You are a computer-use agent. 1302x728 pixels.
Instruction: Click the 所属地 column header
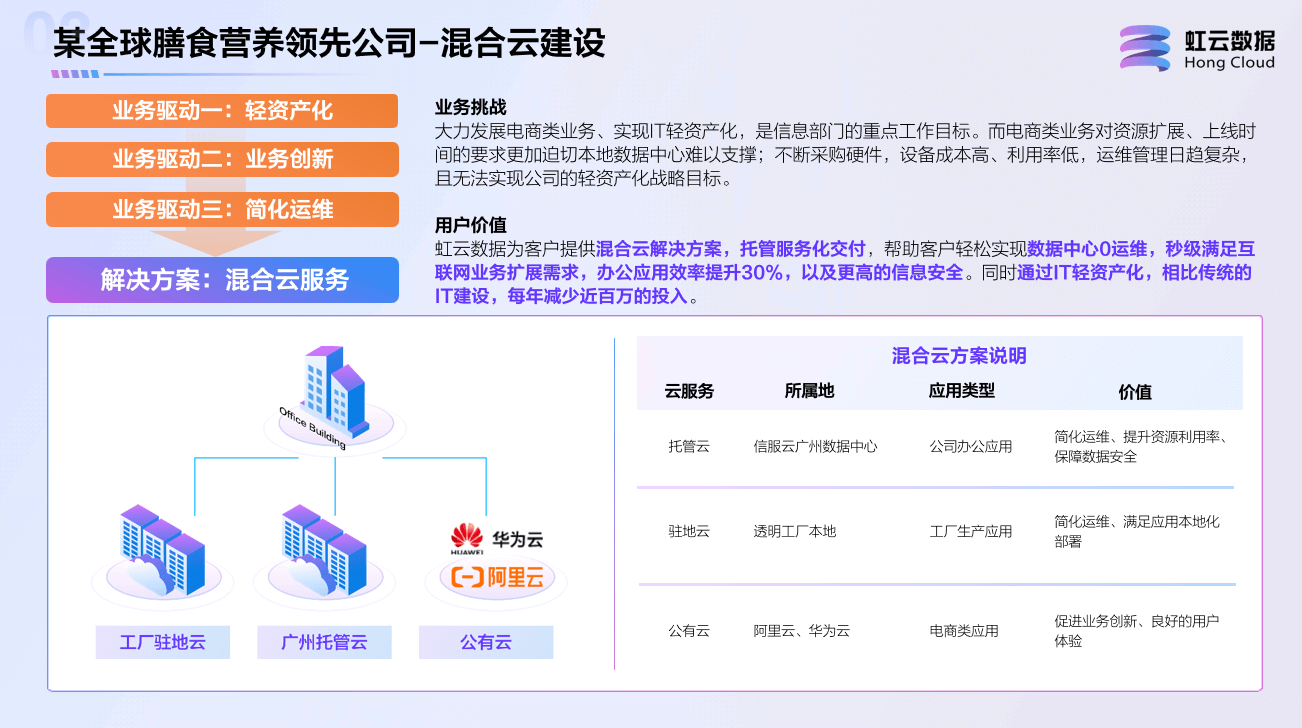pos(809,391)
